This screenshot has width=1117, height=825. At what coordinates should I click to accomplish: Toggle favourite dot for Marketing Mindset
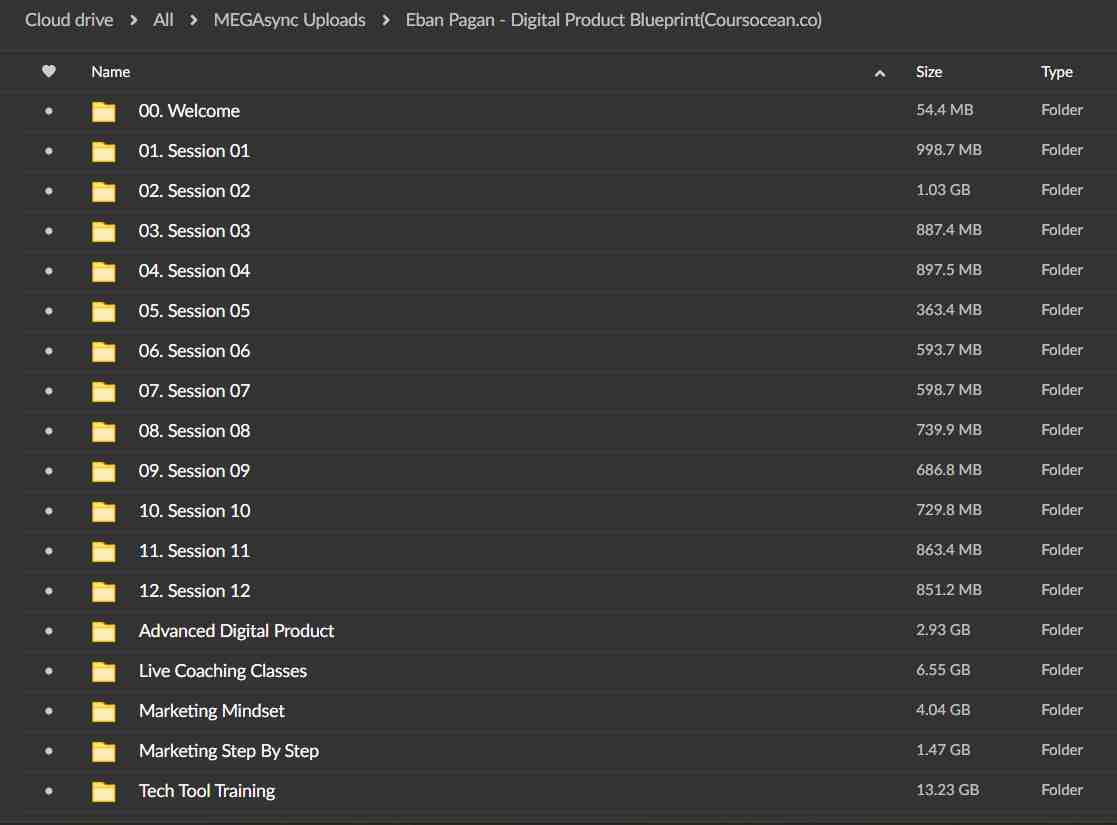[48, 711]
